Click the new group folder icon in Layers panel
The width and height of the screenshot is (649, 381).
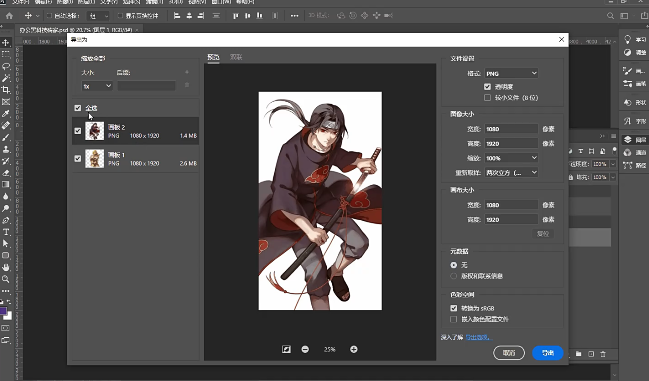pyautogui.click(x=579, y=354)
